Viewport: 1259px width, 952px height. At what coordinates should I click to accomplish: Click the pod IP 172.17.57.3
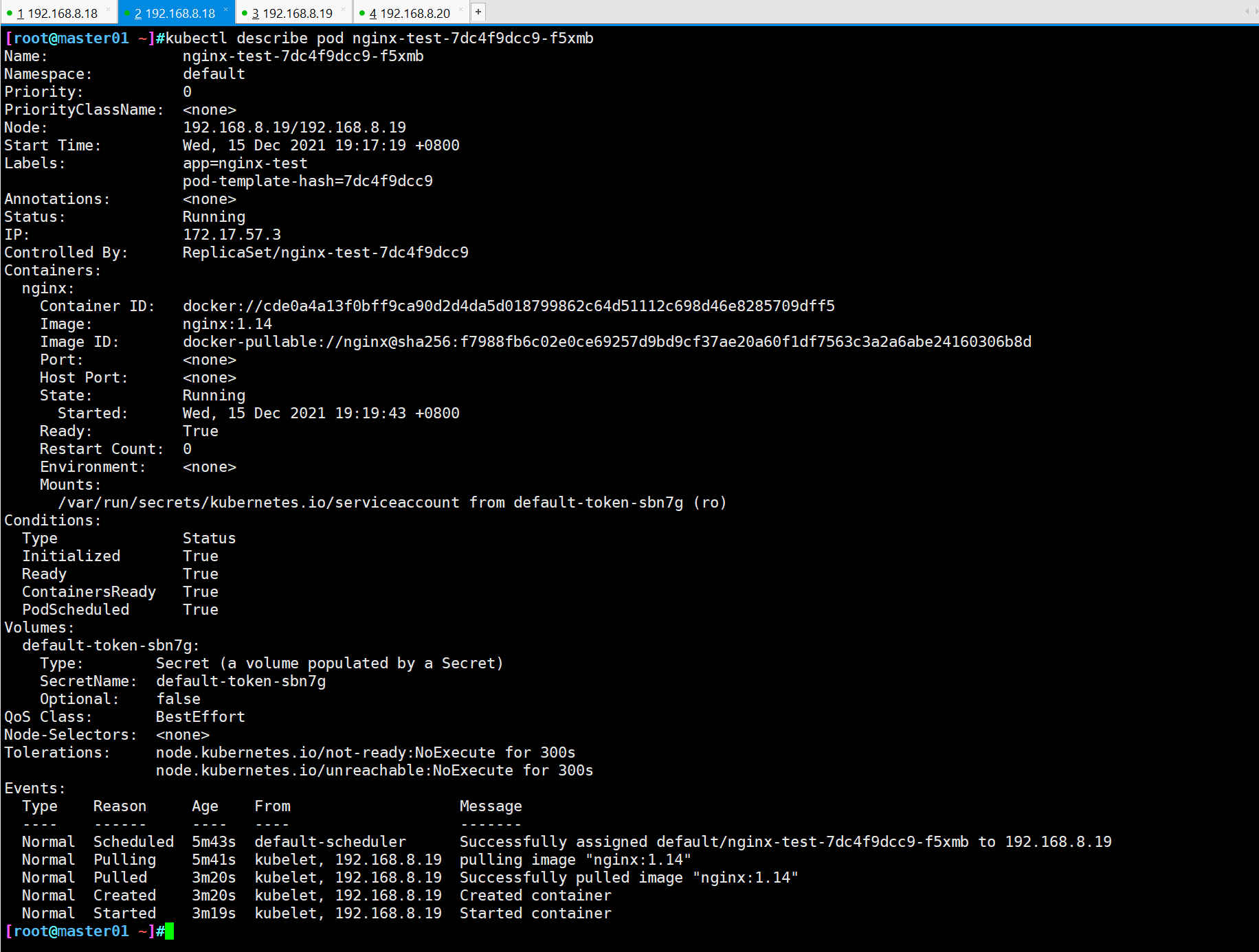tap(232, 235)
